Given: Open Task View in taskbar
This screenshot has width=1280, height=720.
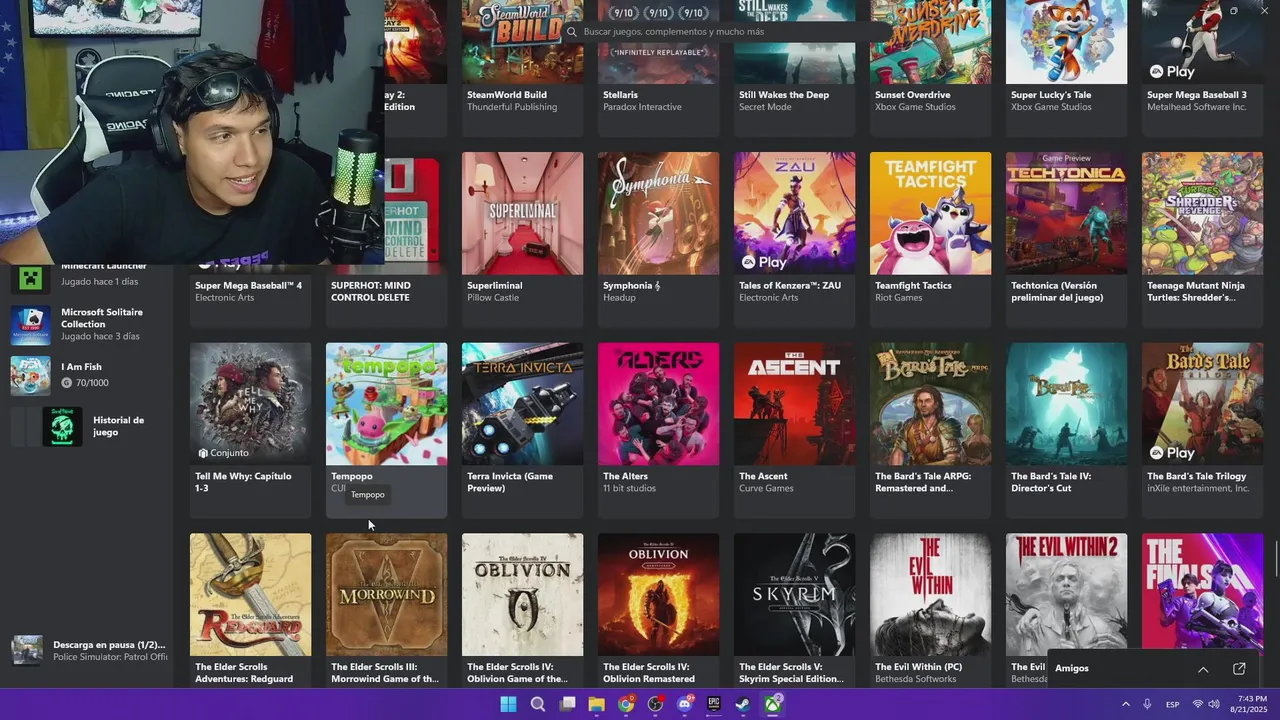Looking at the screenshot, I should pyautogui.click(x=567, y=704).
